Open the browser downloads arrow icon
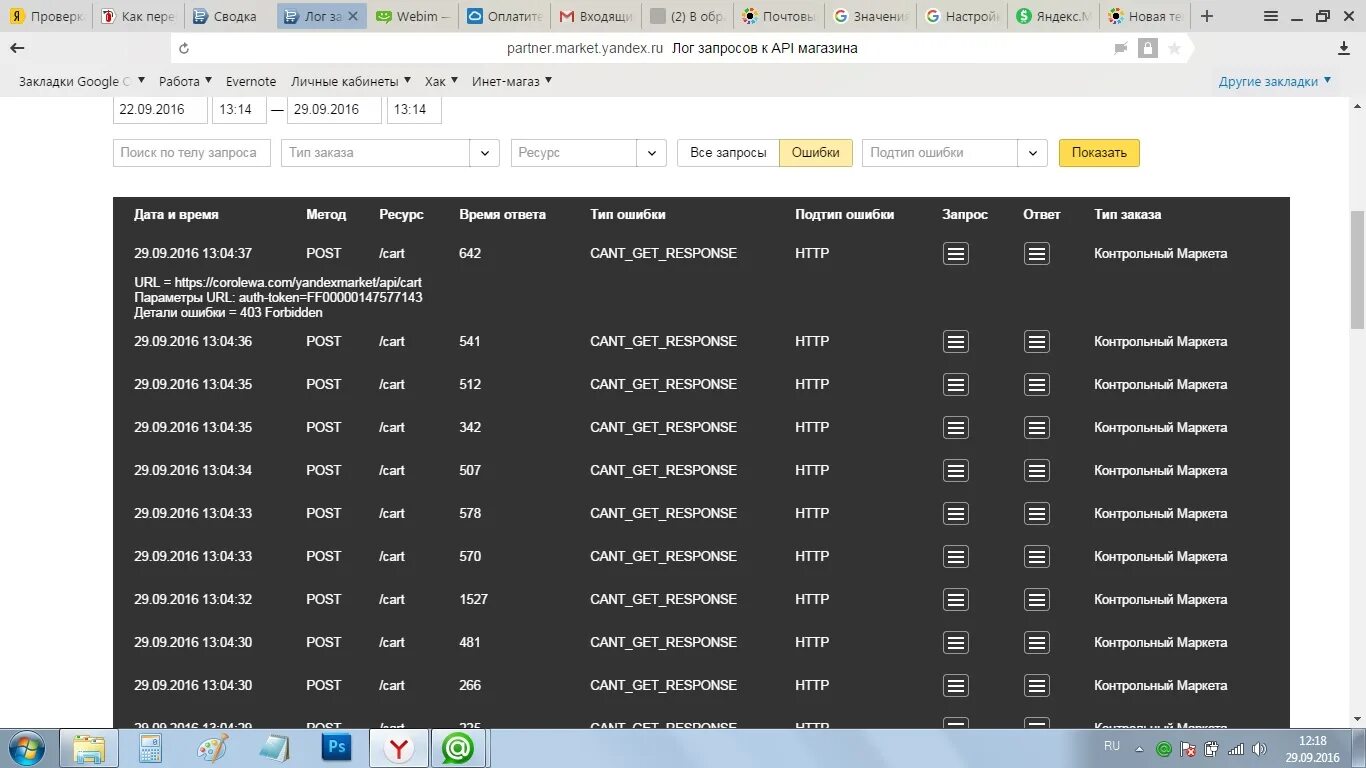Screen dimensions: 1366x768 pos(1344,48)
